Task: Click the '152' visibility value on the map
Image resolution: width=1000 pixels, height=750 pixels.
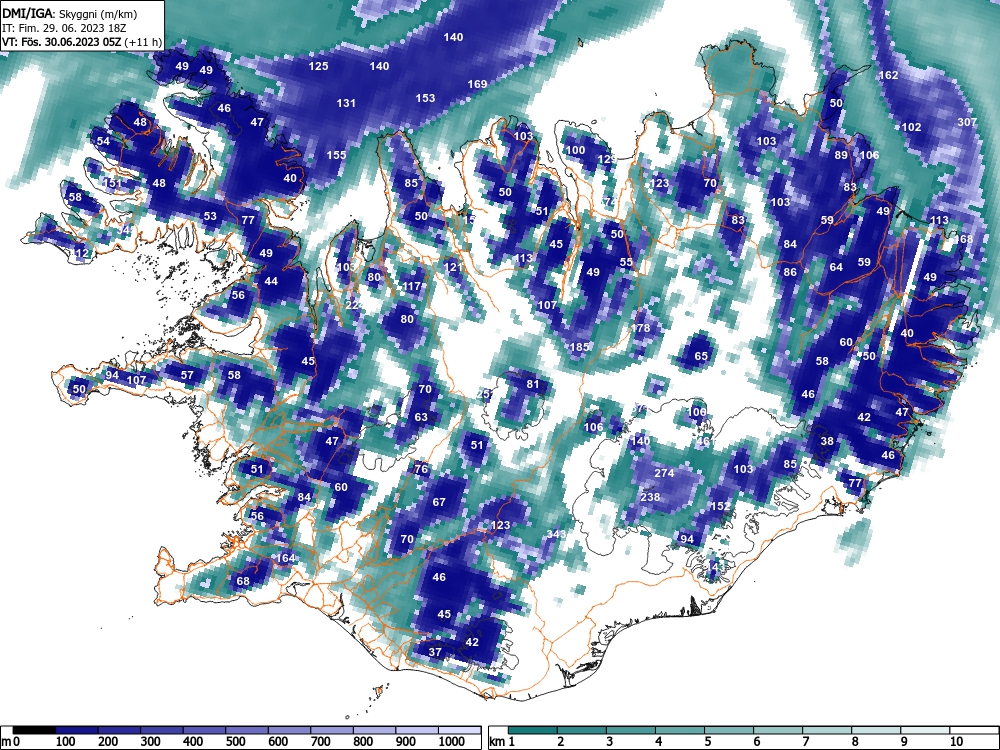Action: [x=721, y=506]
